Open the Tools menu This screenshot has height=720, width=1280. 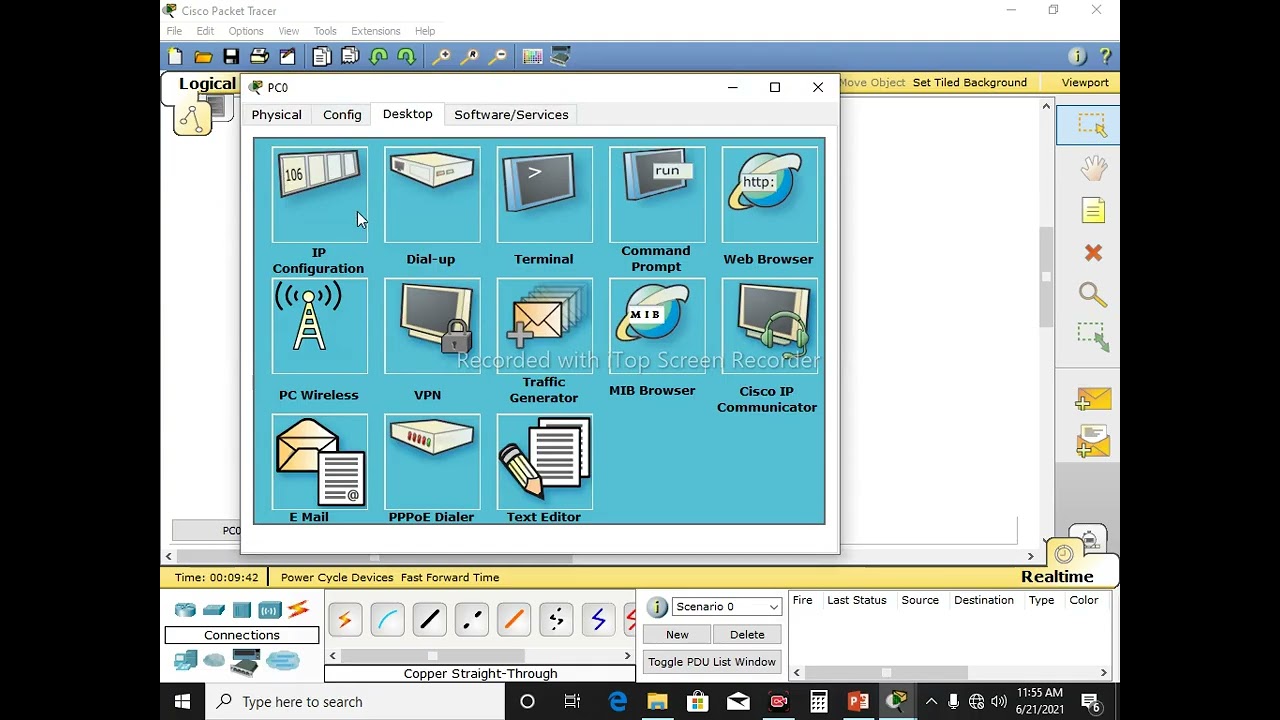(x=325, y=31)
